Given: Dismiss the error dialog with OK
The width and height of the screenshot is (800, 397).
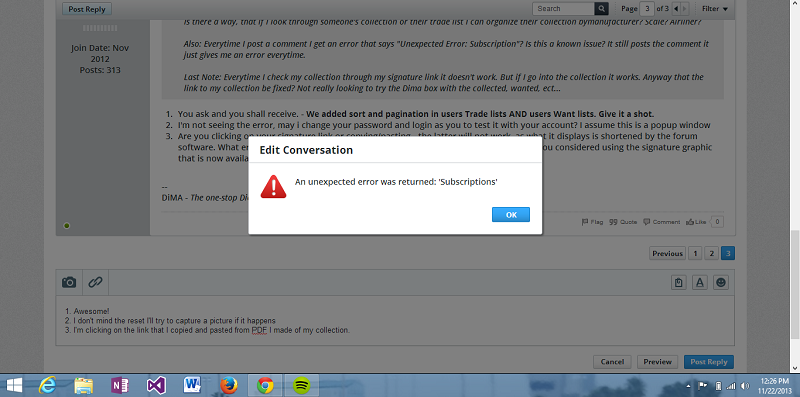Looking at the screenshot, I should 511,215.
